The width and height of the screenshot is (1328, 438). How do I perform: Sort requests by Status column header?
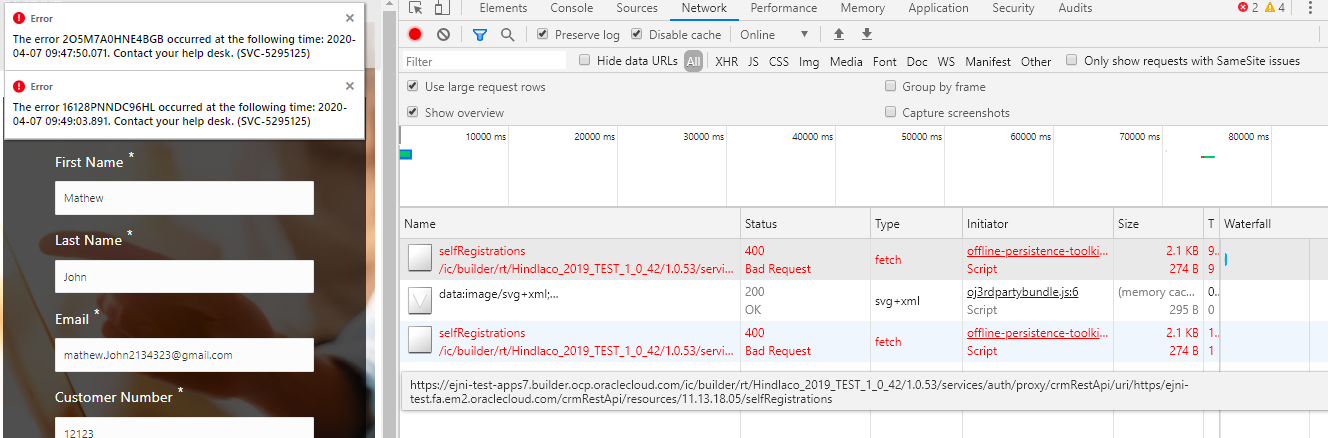tap(805, 224)
